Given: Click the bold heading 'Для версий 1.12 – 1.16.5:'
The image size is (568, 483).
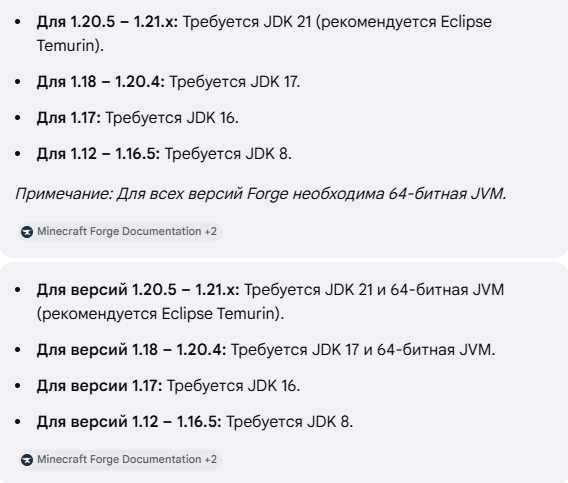Looking at the screenshot, I should click(129, 422).
